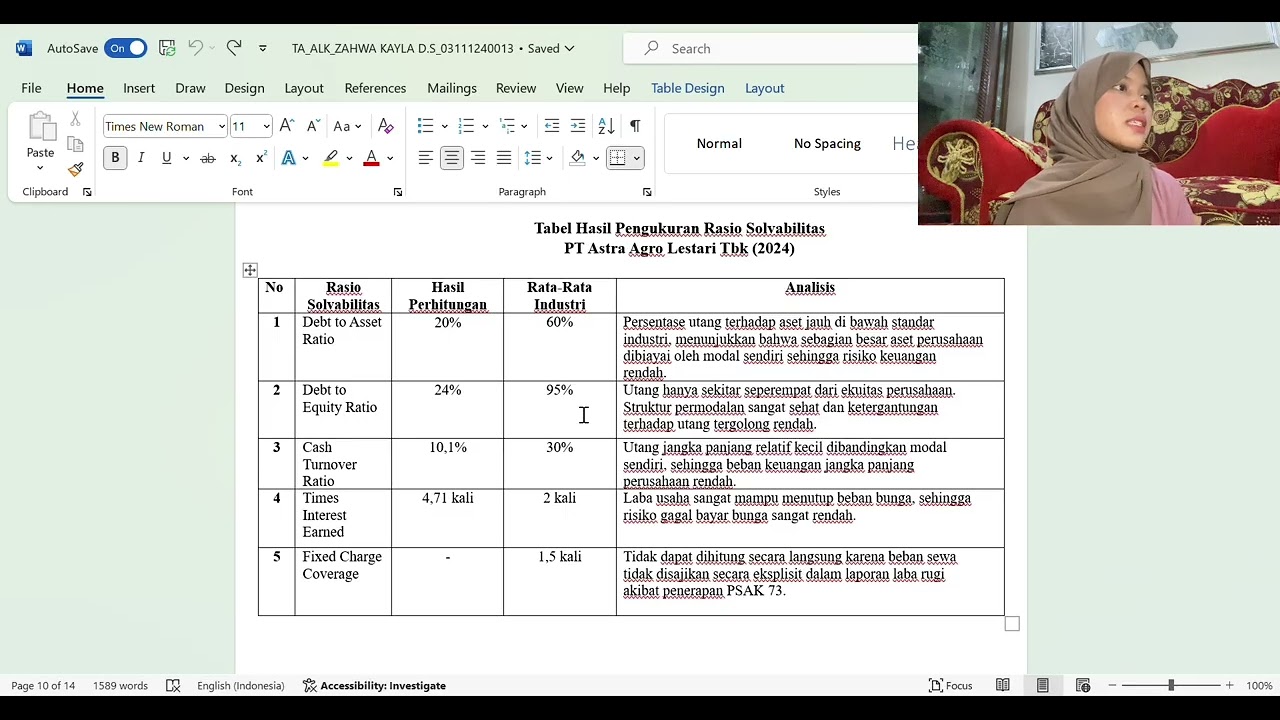The image size is (1280, 720).
Task: Toggle Center alignment button
Action: click(452, 158)
